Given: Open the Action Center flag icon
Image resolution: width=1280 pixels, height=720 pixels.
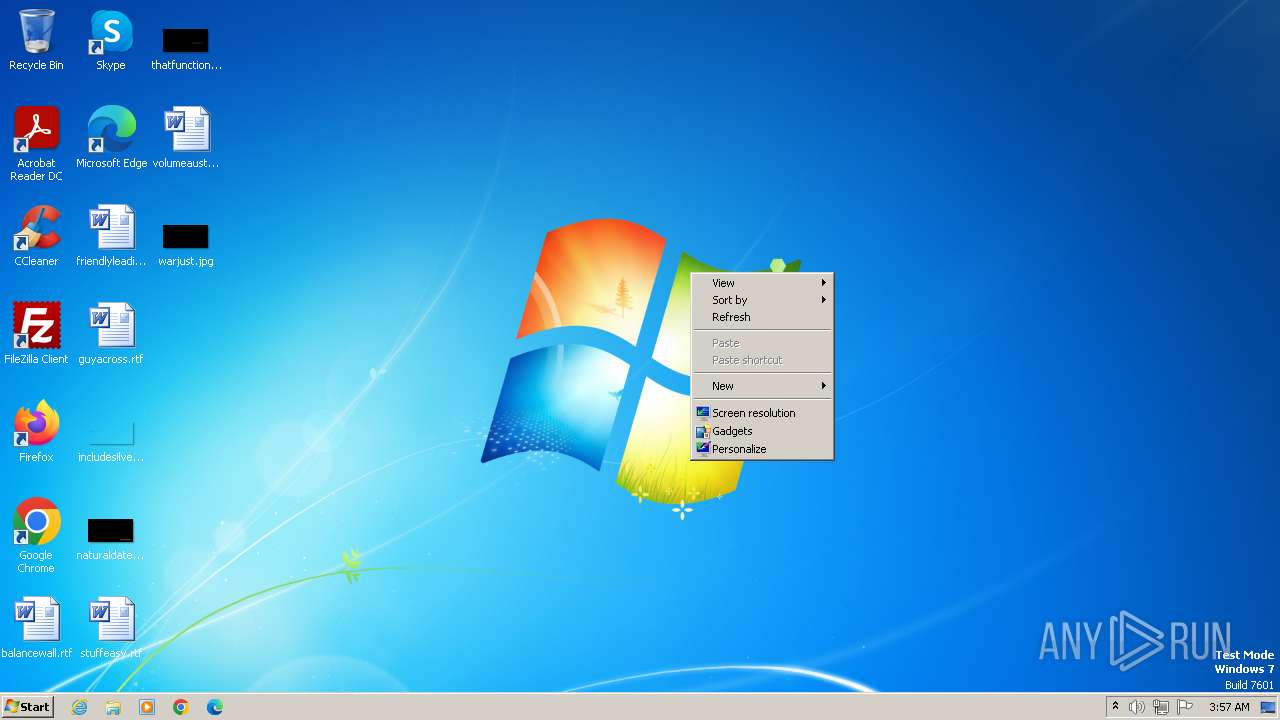Looking at the screenshot, I should 1185,707.
